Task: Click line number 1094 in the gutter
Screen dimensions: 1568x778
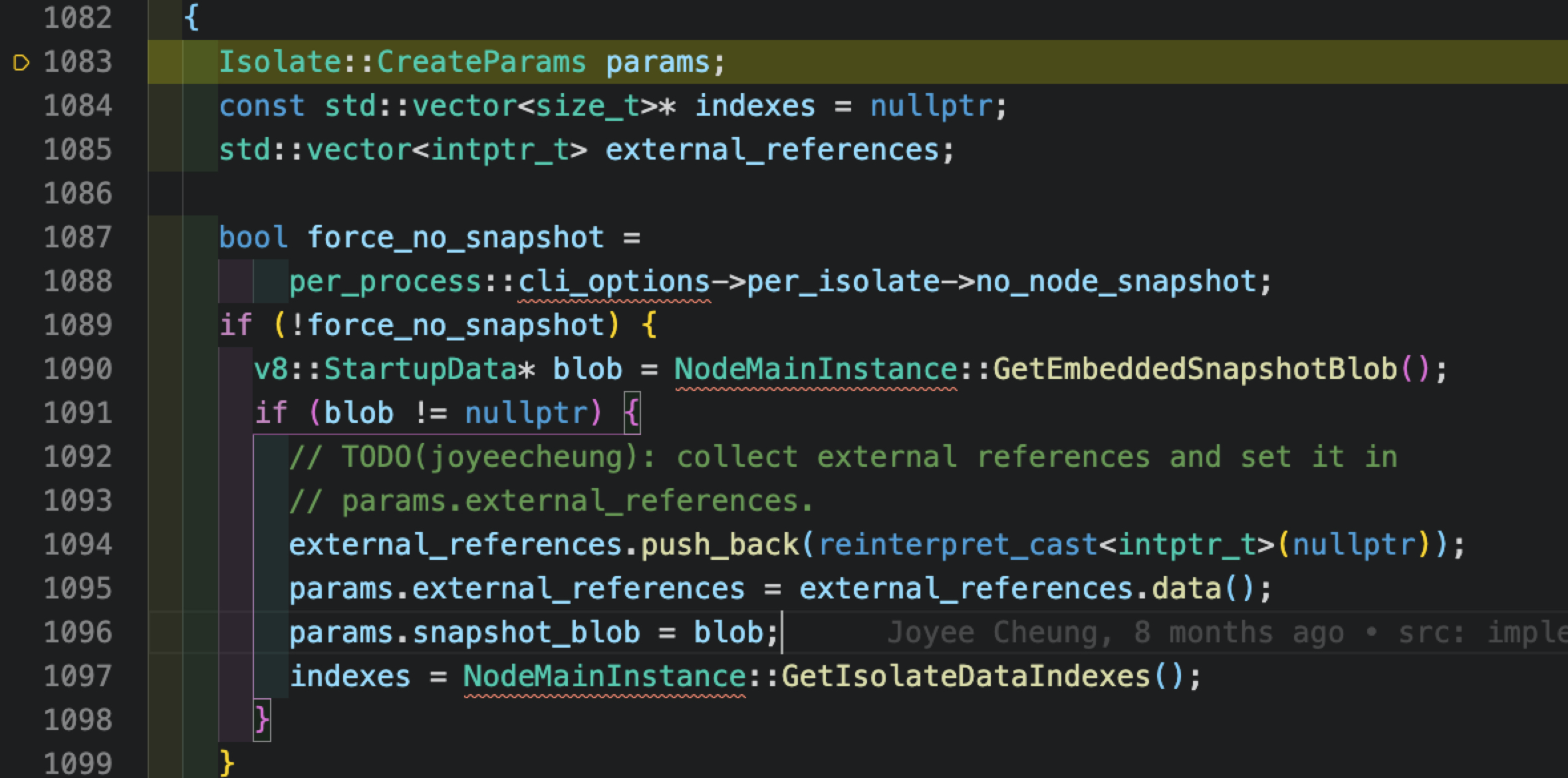Action: [78, 545]
